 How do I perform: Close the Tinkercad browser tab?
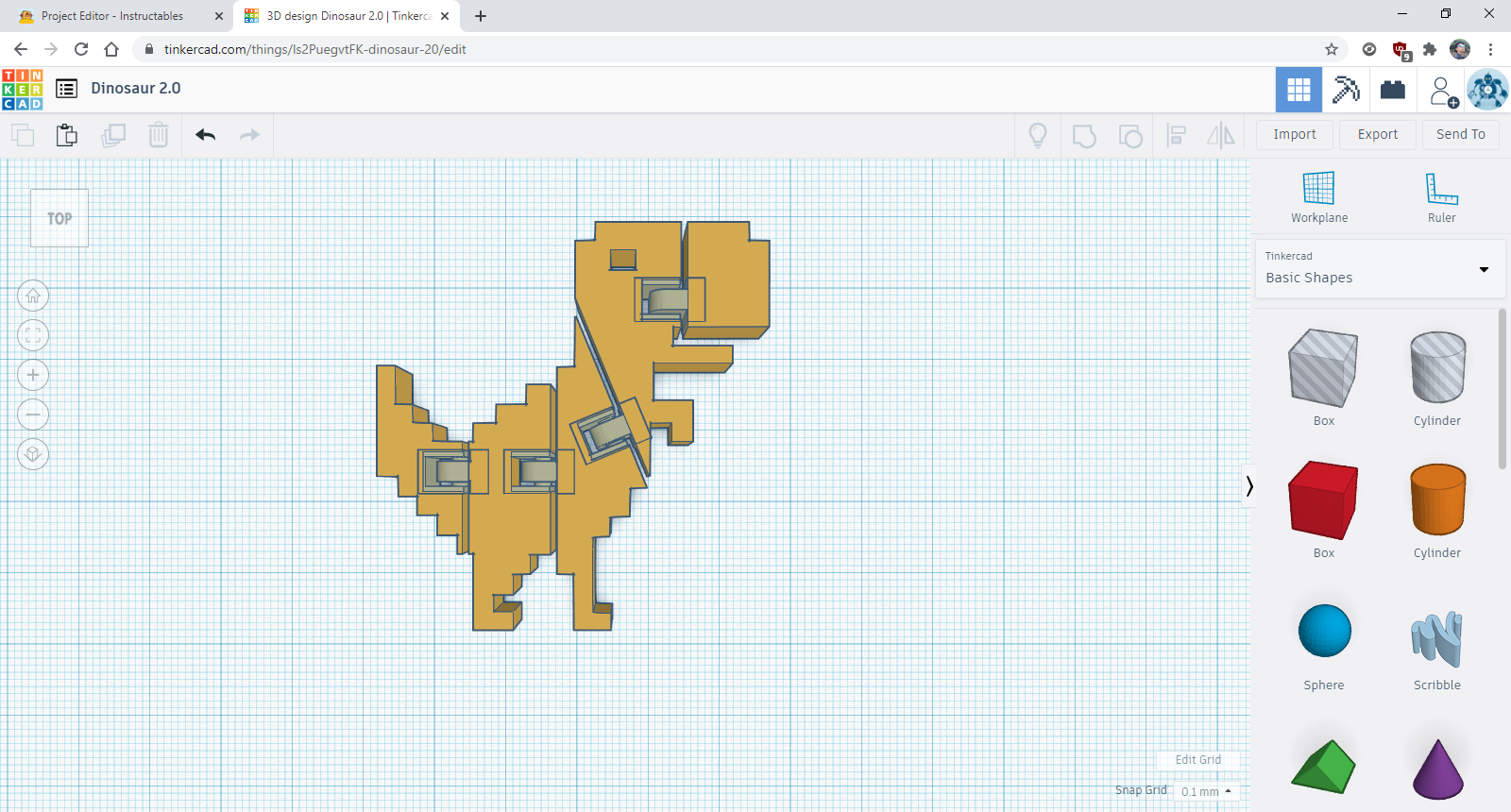(x=445, y=16)
